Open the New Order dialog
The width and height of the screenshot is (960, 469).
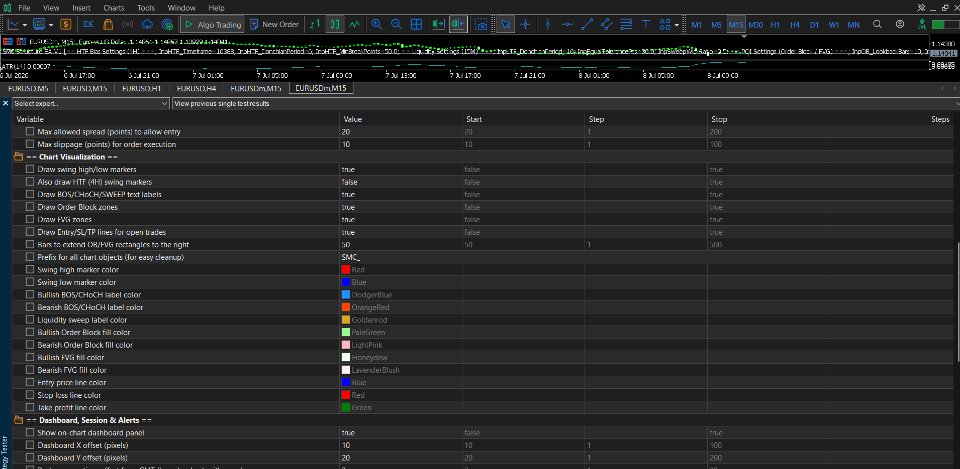click(274, 24)
